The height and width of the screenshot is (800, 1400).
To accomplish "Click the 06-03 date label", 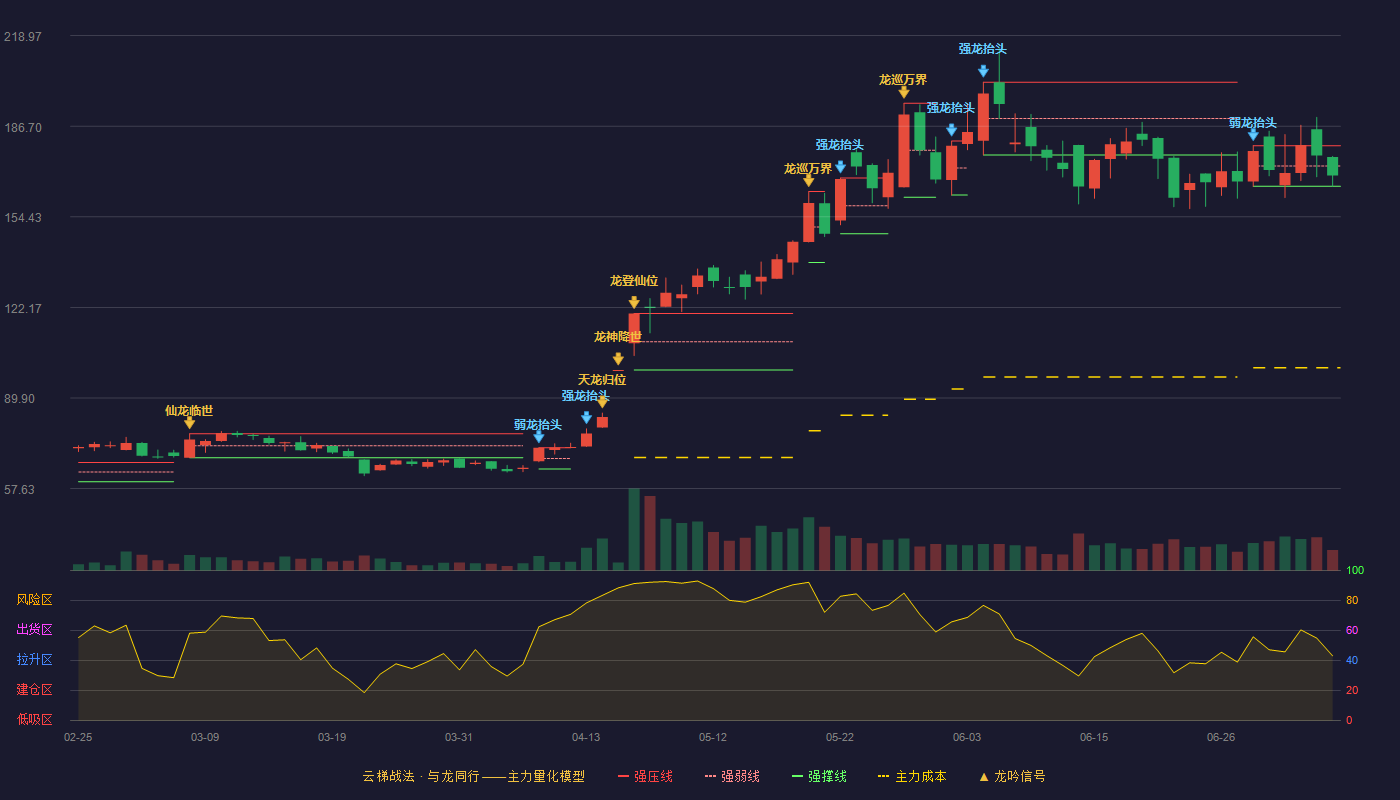I will 967,737.
